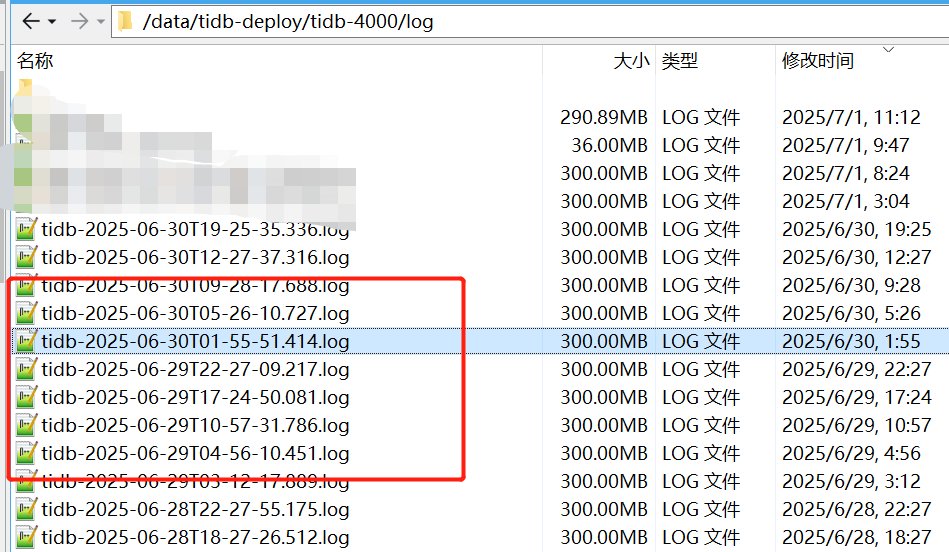This screenshot has width=949, height=552.
Task: Sort by 名称 column header
Action: coord(35,61)
